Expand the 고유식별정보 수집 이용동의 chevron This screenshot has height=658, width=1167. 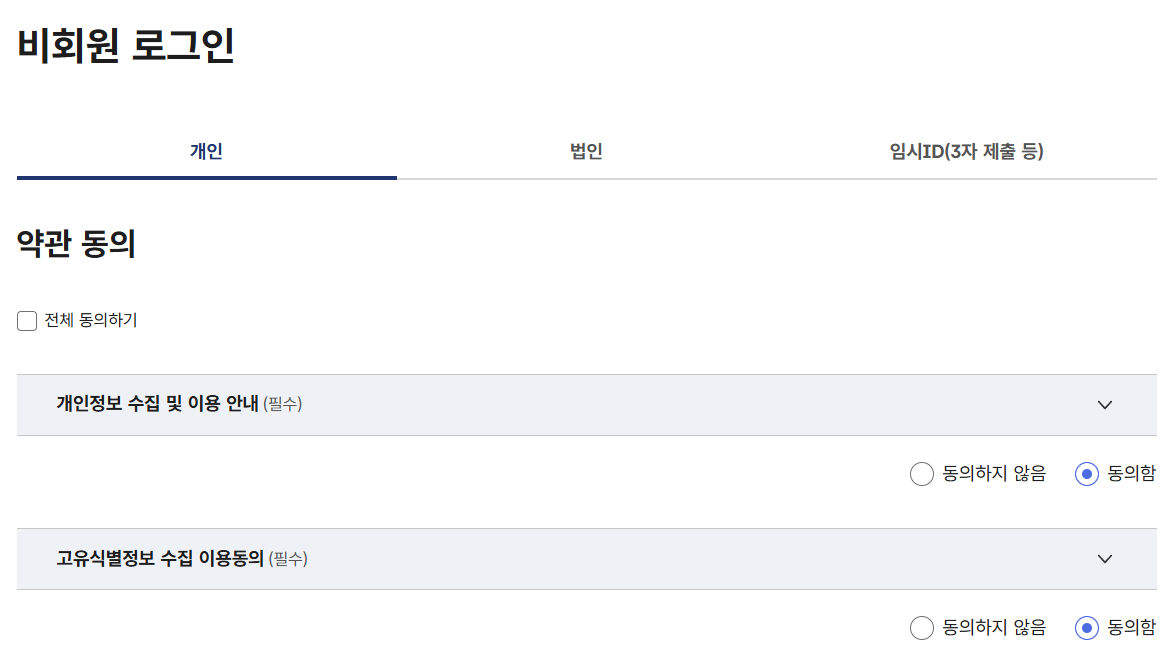tap(1104, 559)
